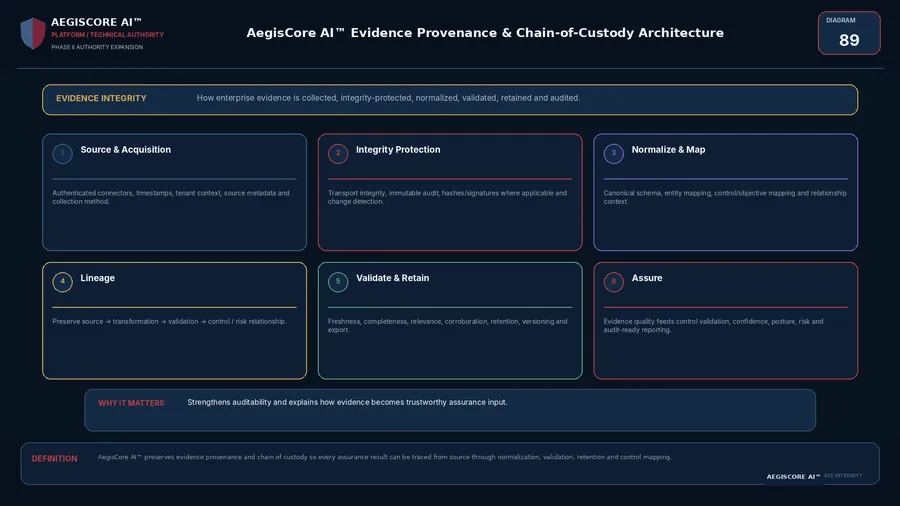Click the 'DEFINITION' label

pos(55,459)
